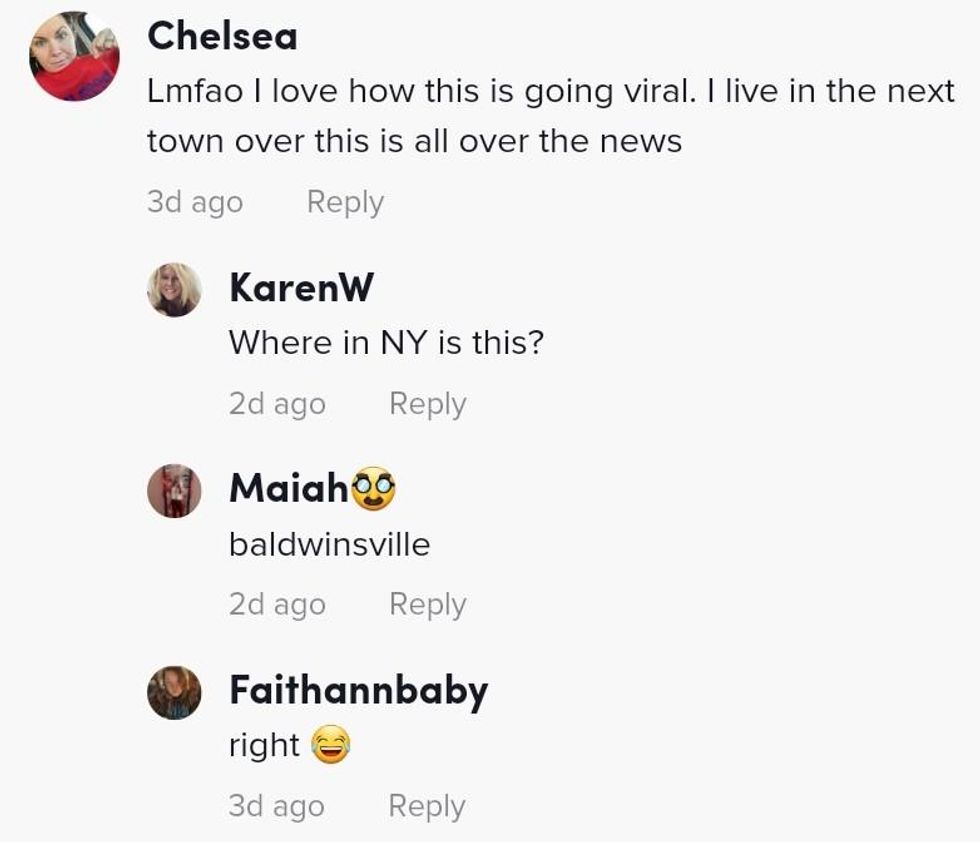Click the Chelsea username
Viewport: 980px width, 842px height.
[222, 36]
